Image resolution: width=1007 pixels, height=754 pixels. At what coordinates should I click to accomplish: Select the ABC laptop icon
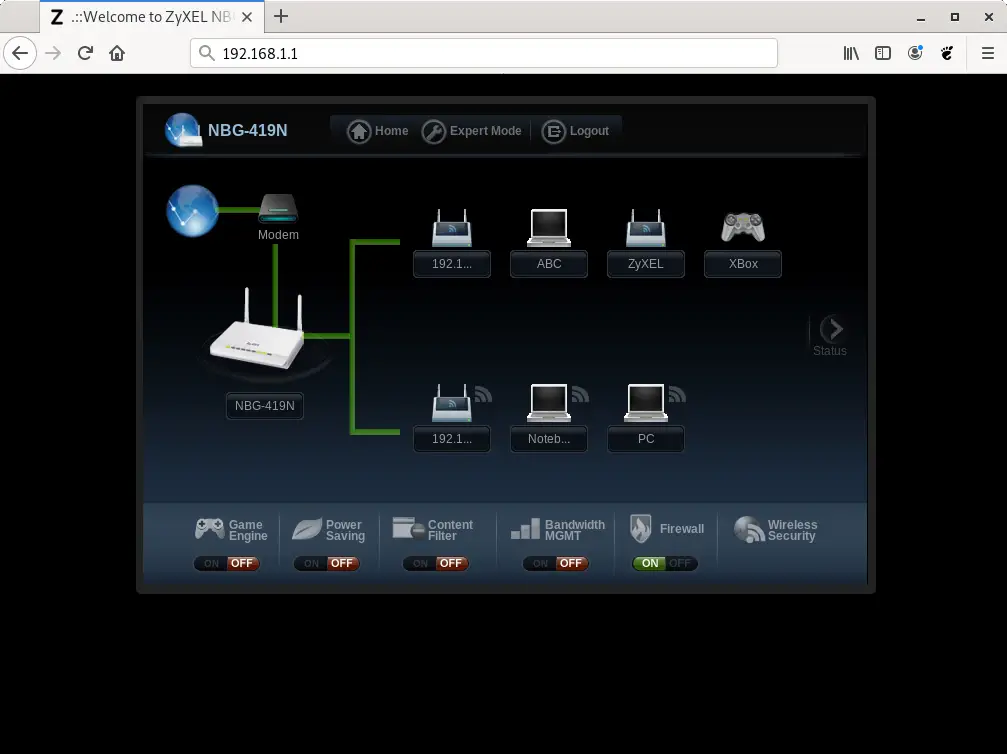click(x=549, y=228)
